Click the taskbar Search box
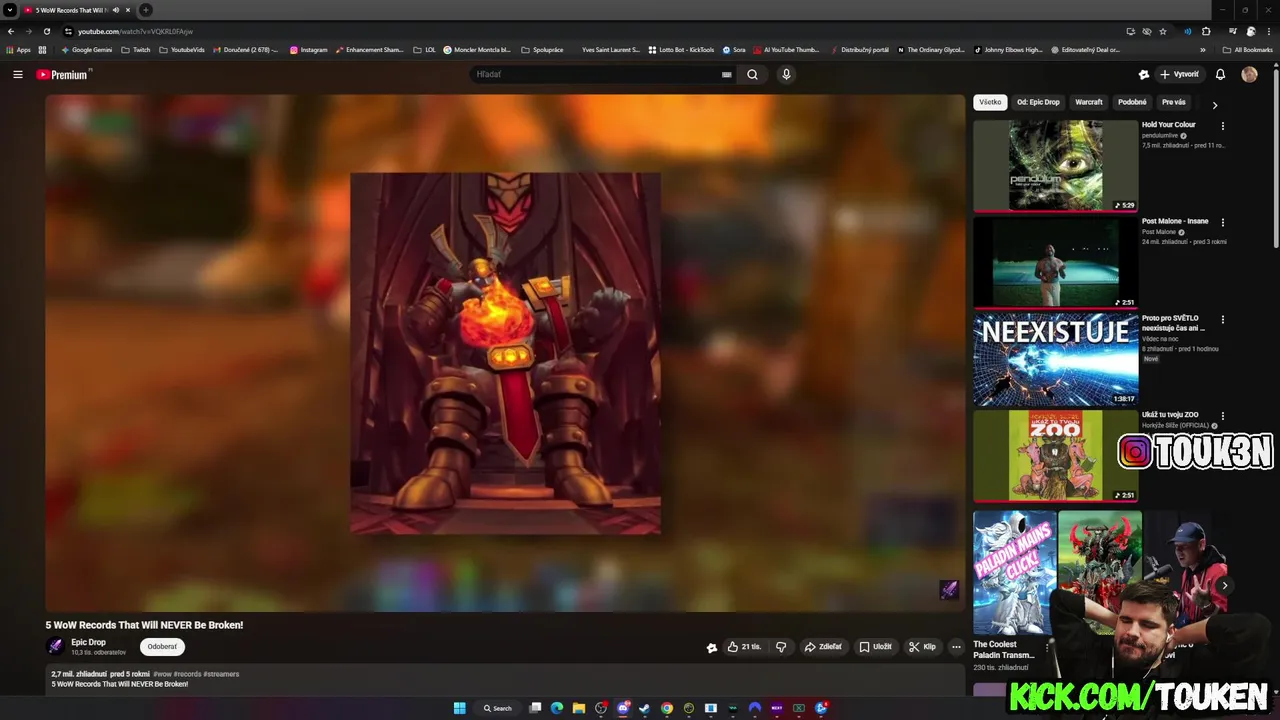 tap(498, 708)
